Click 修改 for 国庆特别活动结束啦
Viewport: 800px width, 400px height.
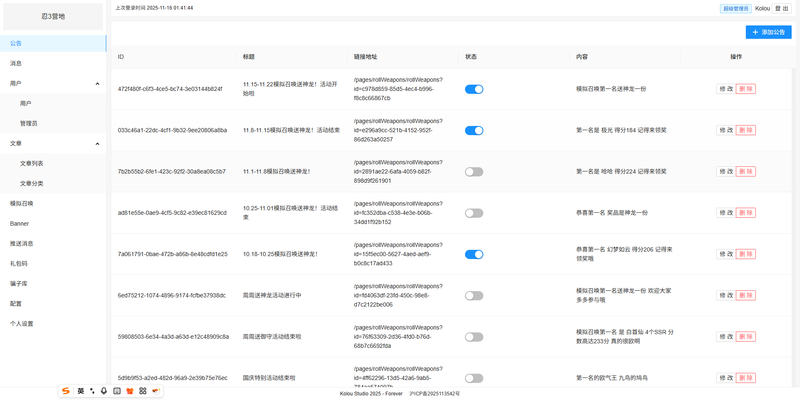[726, 378]
